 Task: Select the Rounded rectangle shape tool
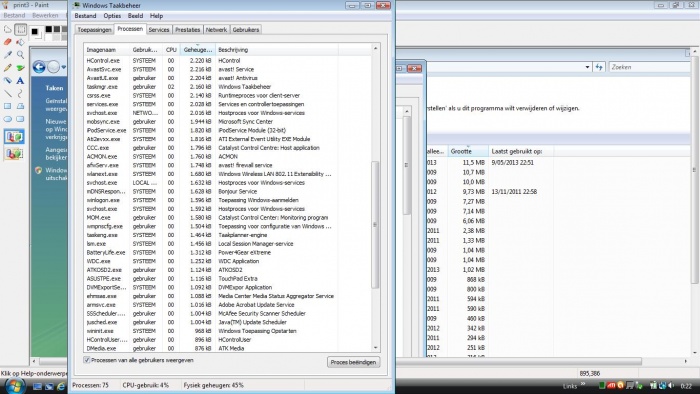click(20, 119)
